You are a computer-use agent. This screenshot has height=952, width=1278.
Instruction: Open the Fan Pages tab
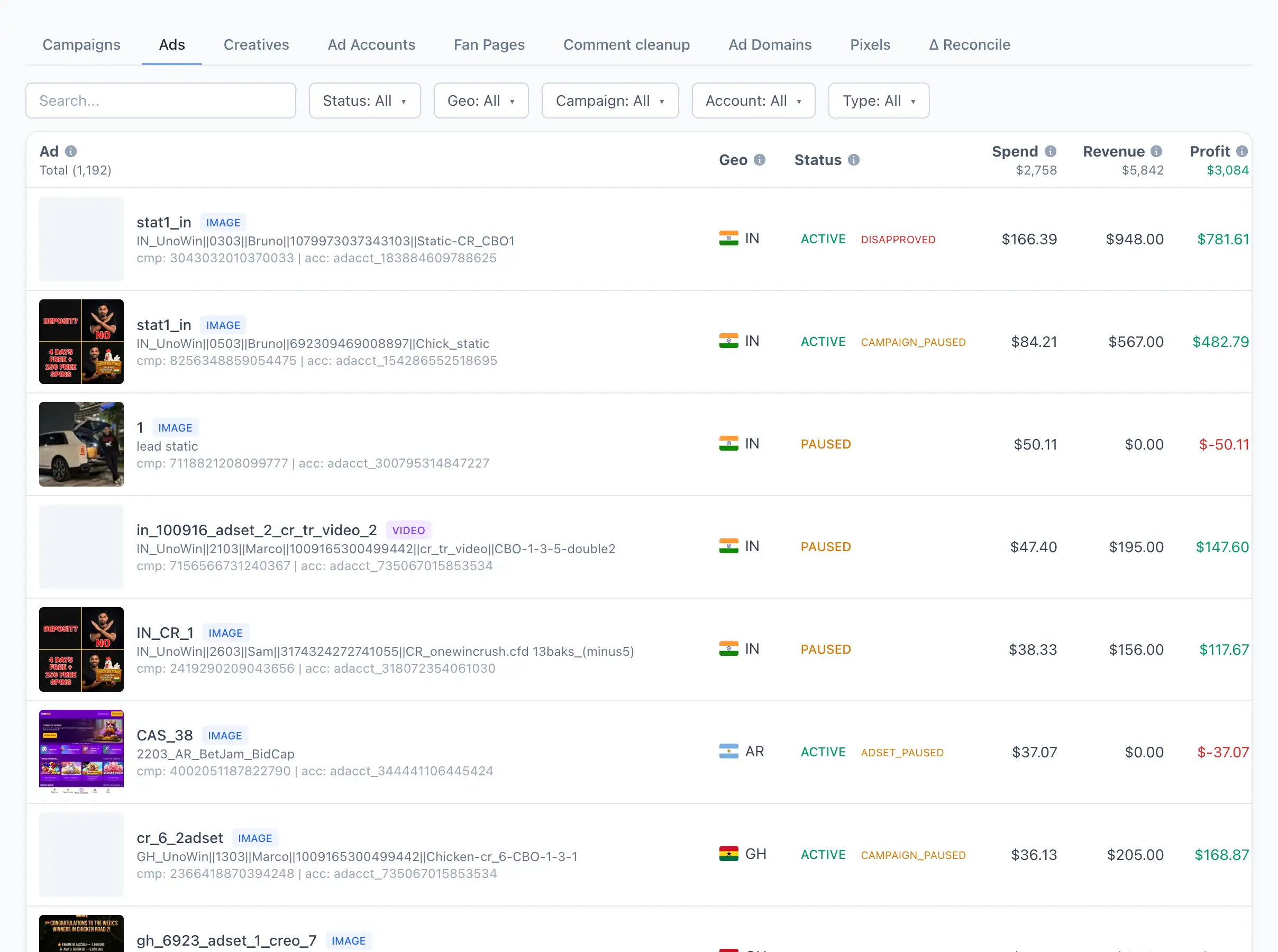coord(489,45)
